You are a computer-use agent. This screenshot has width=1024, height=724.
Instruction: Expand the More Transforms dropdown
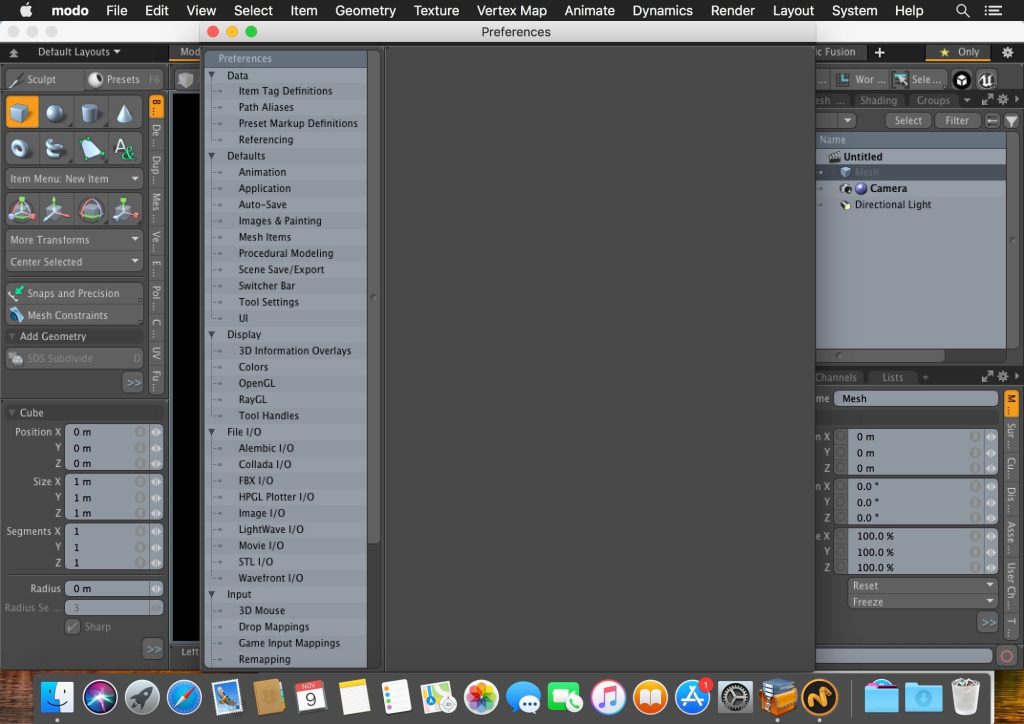[x=74, y=240]
